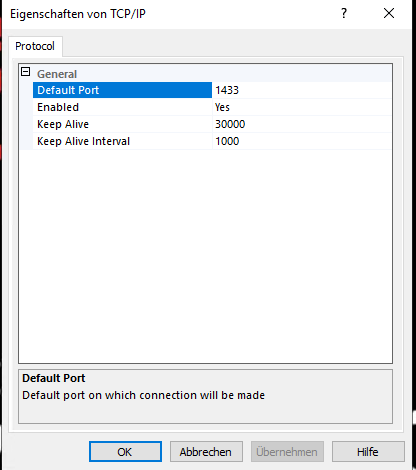The width and height of the screenshot is (416, 470).
Task: Confirm with the OK button
Action: [125, 452]
